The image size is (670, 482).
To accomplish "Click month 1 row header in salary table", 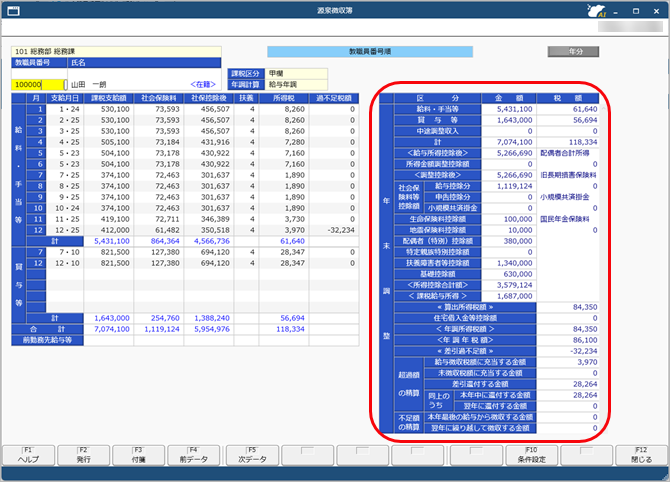I will click(x=36, y=109).
